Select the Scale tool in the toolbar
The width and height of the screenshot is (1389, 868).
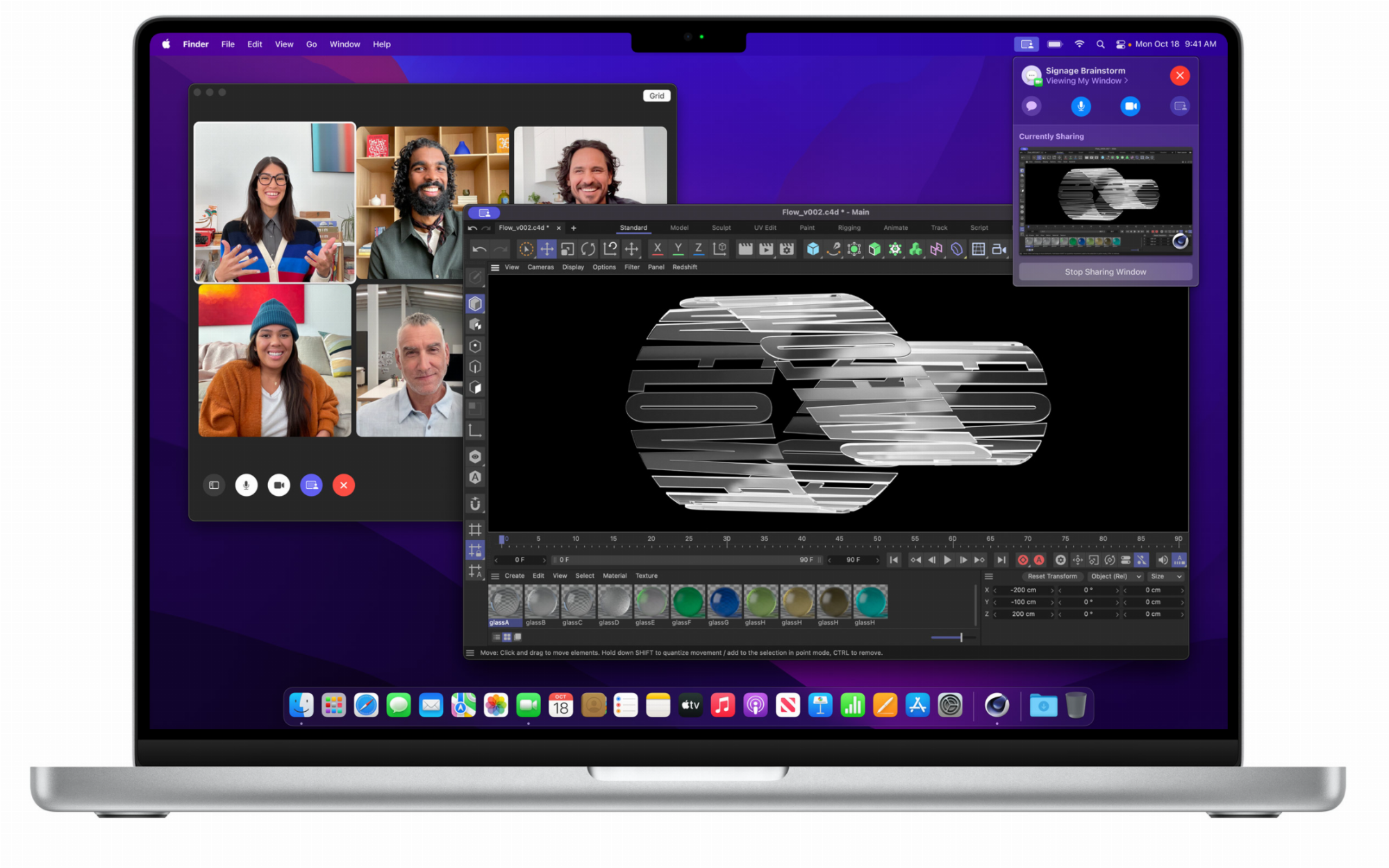click(x=567, y=249)
